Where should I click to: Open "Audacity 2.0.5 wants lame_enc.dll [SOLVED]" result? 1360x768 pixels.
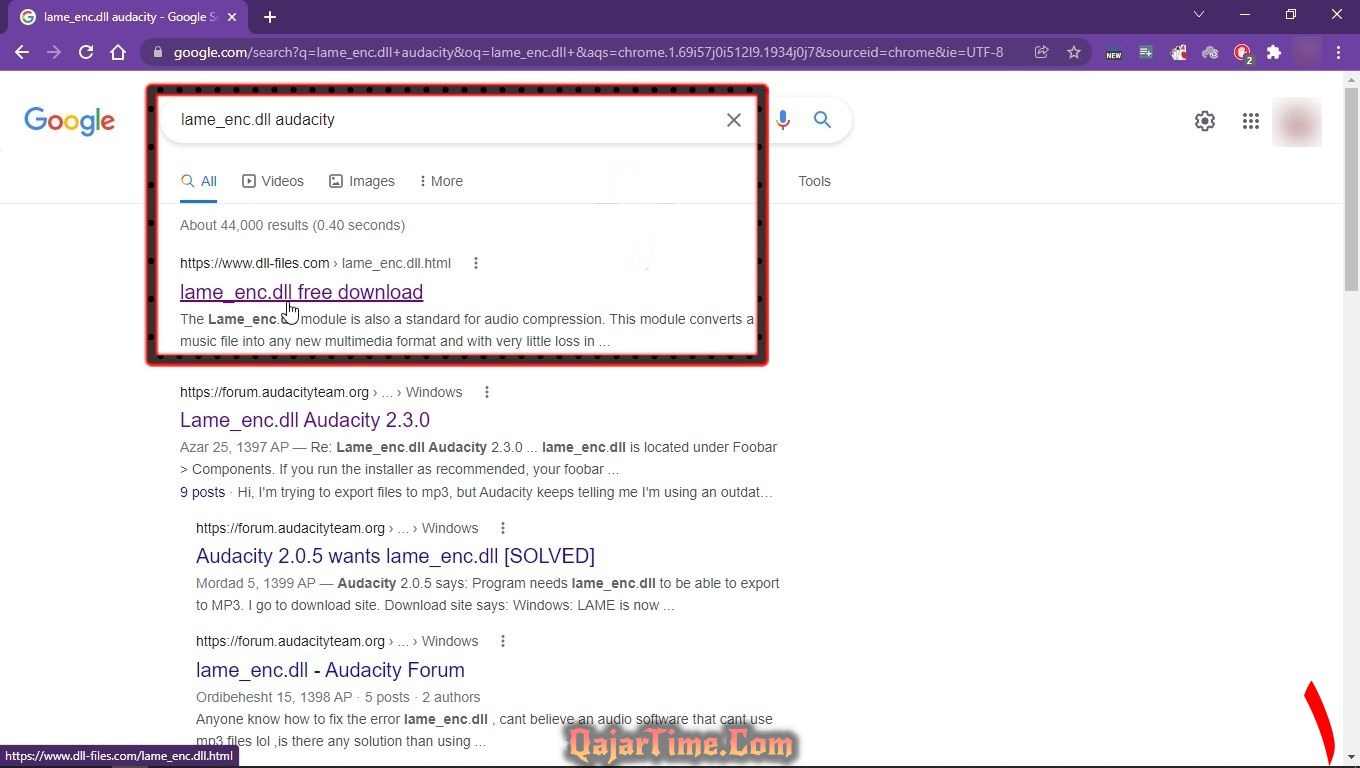pos(395,556)
